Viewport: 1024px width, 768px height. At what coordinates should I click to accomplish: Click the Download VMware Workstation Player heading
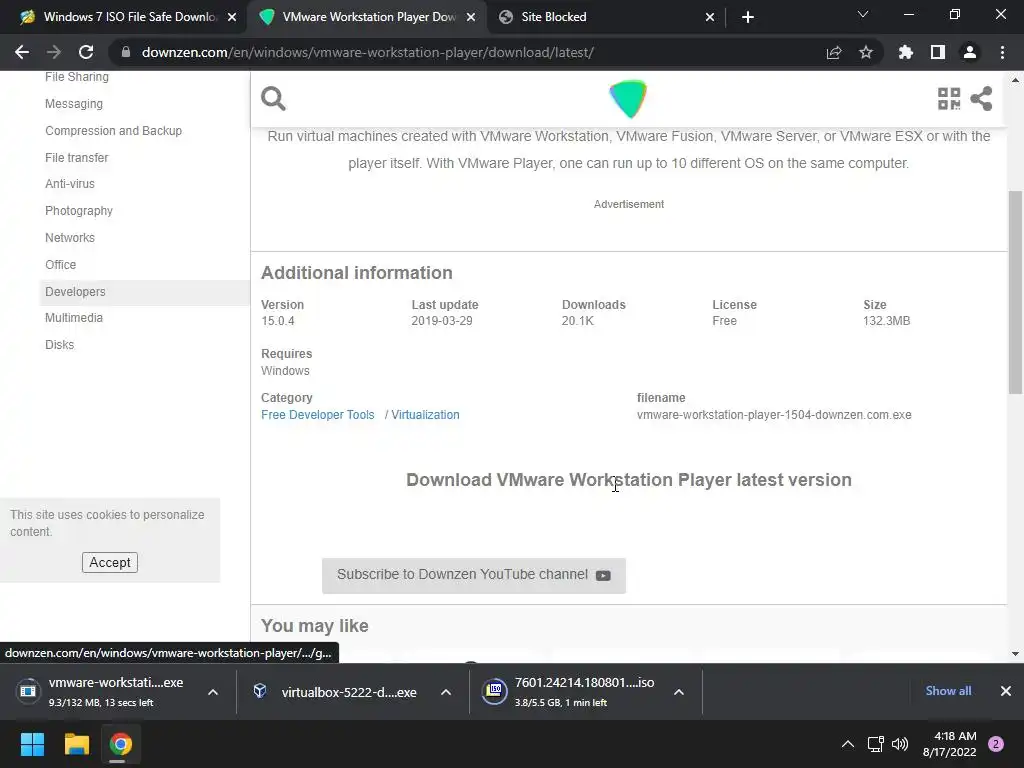628,480
